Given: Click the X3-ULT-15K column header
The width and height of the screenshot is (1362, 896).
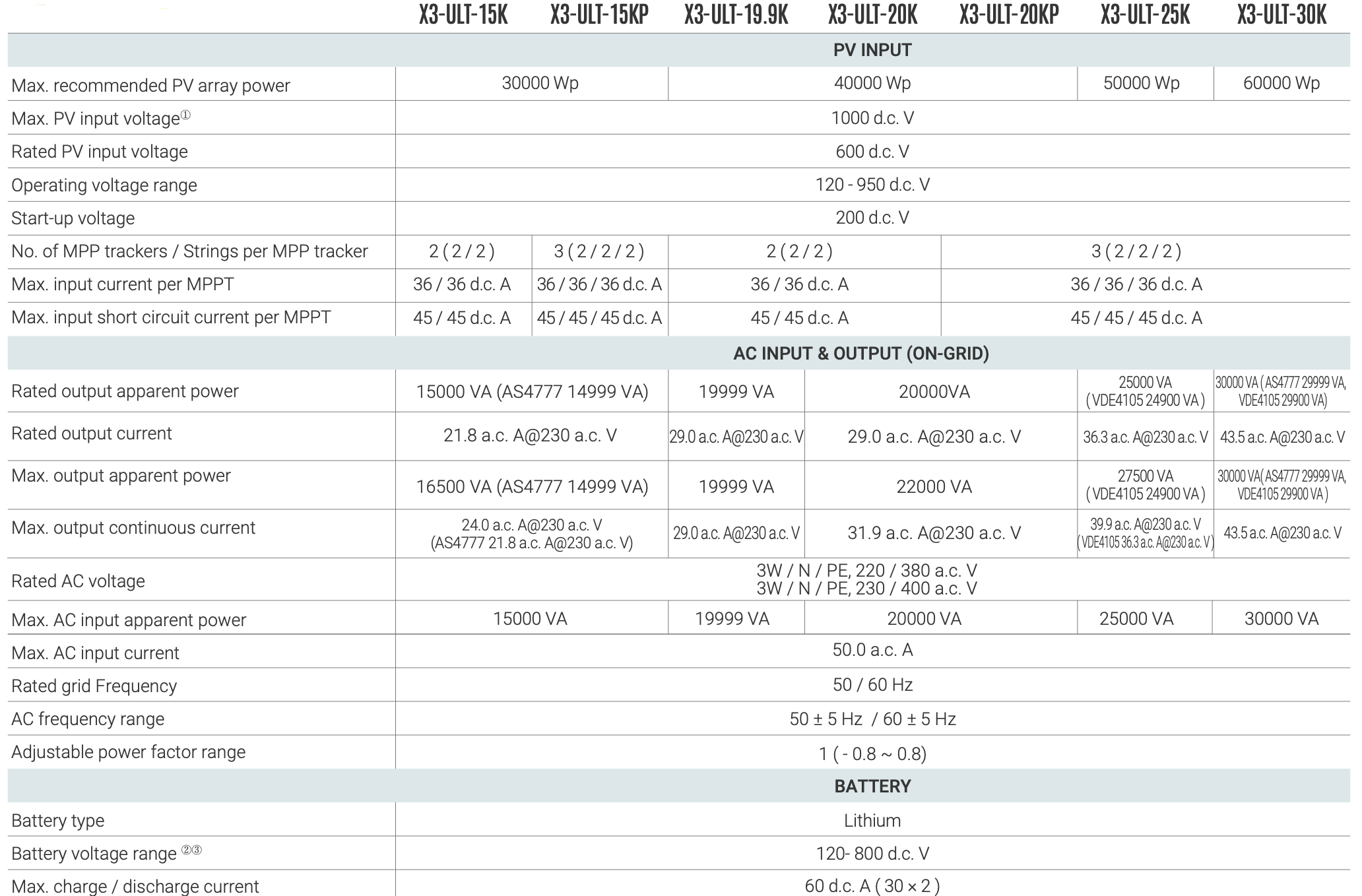Looking at the screenshot, I should (x=463, y=15).
